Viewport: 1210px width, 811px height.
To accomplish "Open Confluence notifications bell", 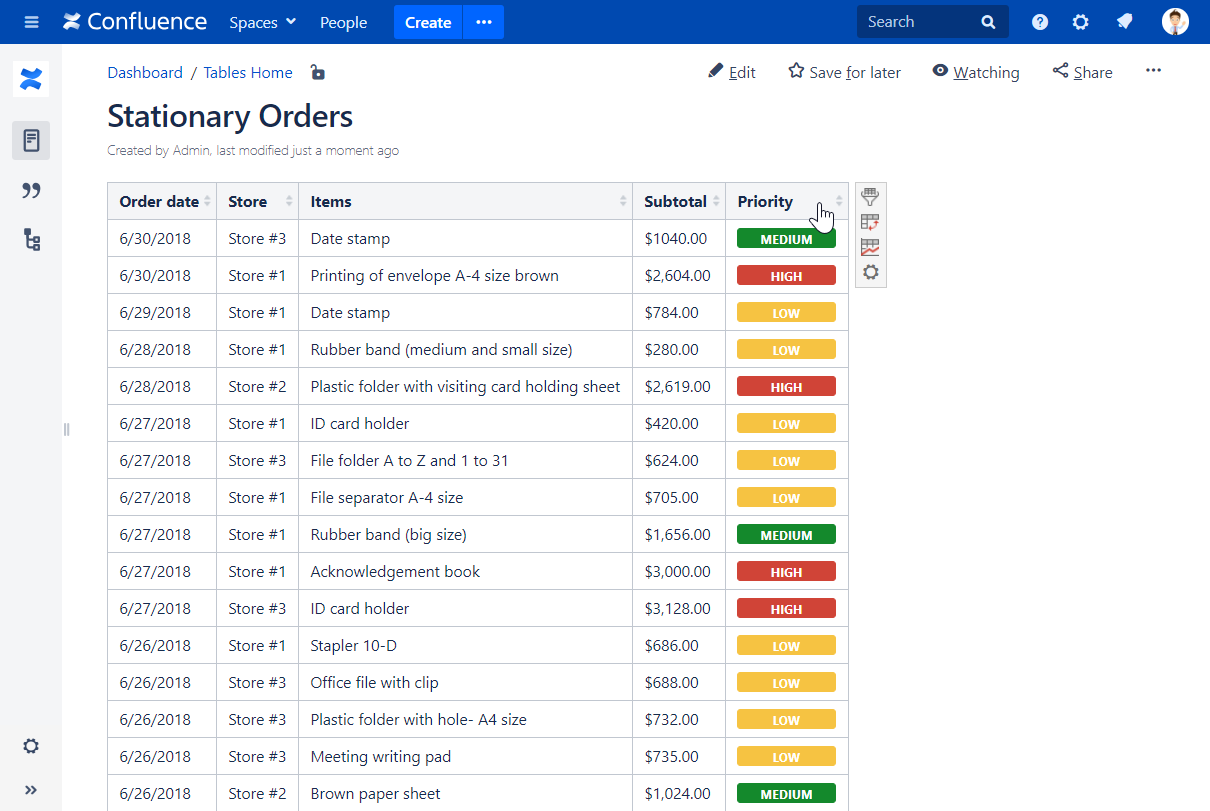I will (x=1123, y=20).
